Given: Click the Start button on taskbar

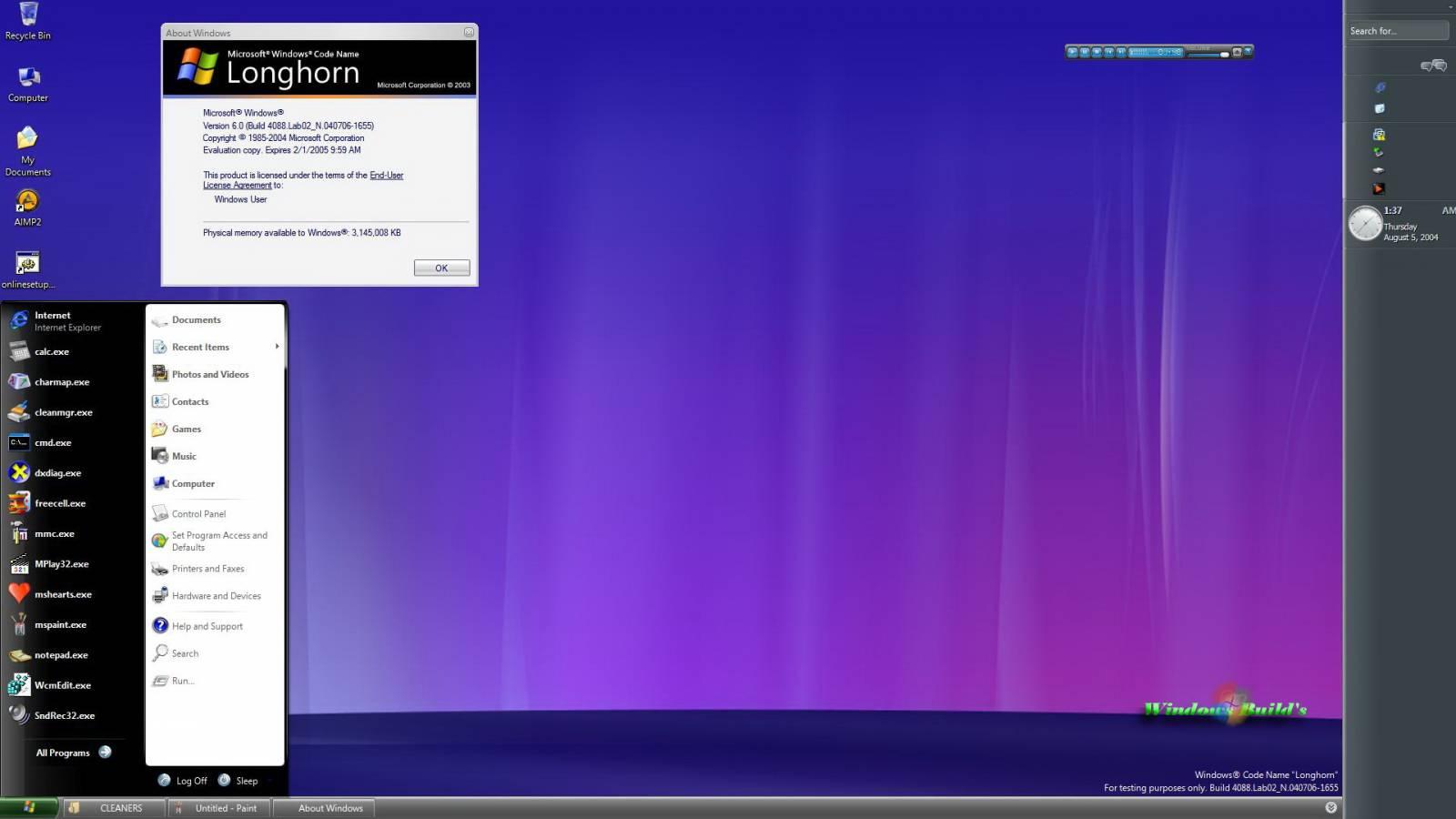Looking at the screenshot, I should 29,808.
